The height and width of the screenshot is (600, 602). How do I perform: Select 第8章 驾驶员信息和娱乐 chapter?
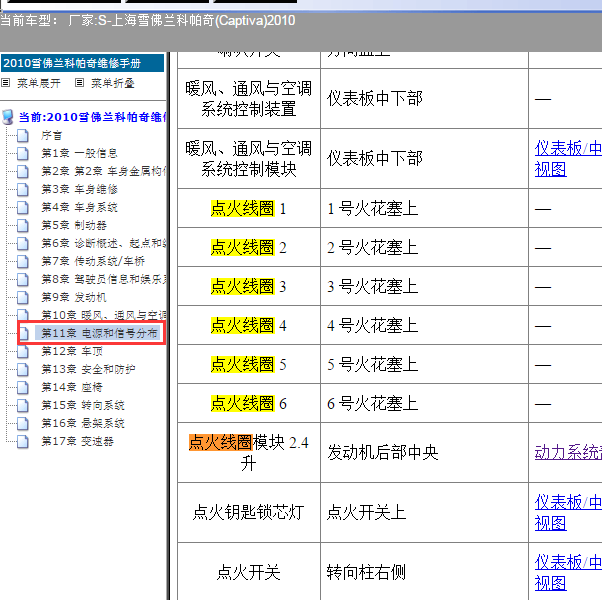(x=104, y=279)
